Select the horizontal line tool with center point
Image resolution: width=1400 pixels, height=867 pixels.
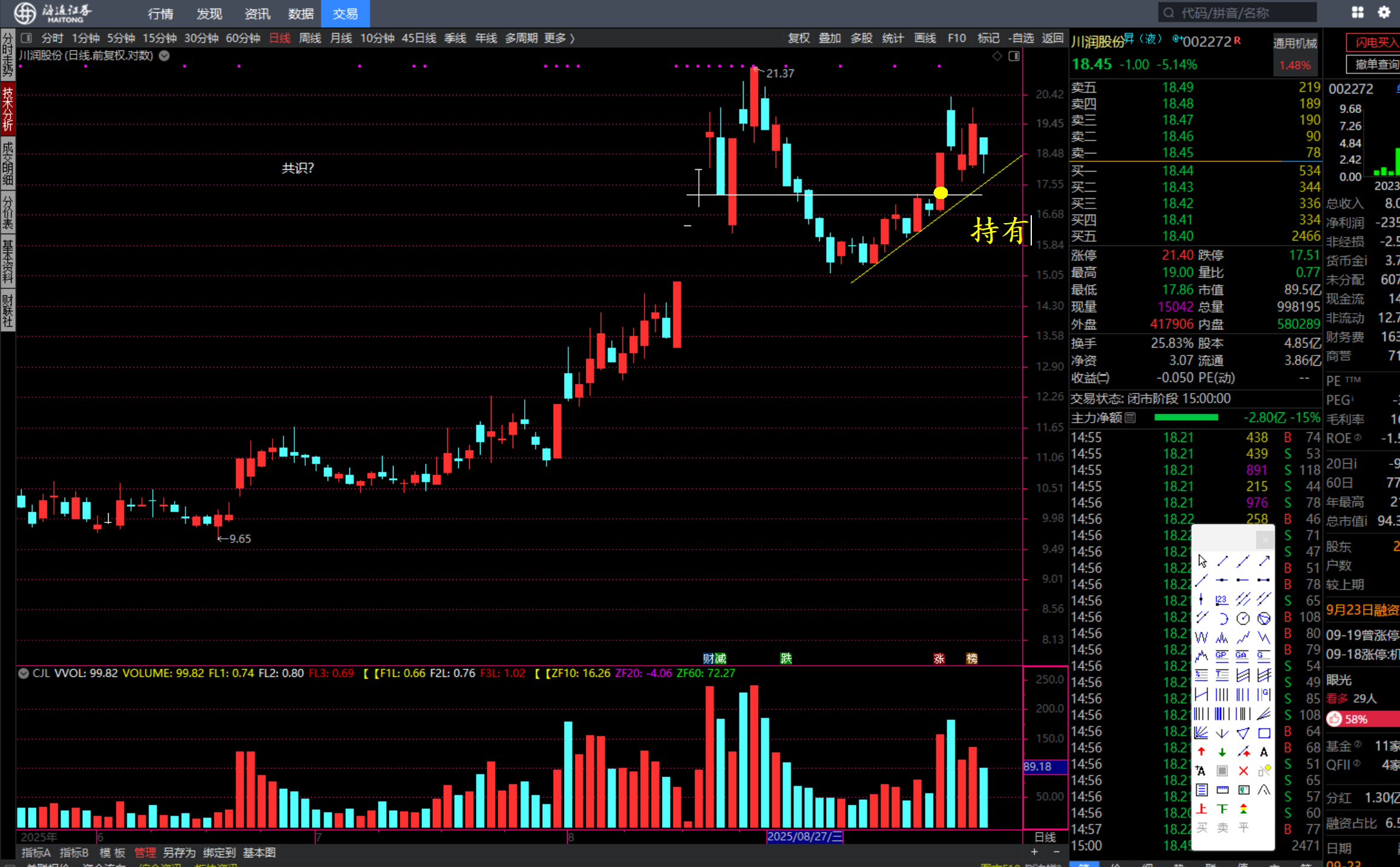click(x=1222, y=580)
